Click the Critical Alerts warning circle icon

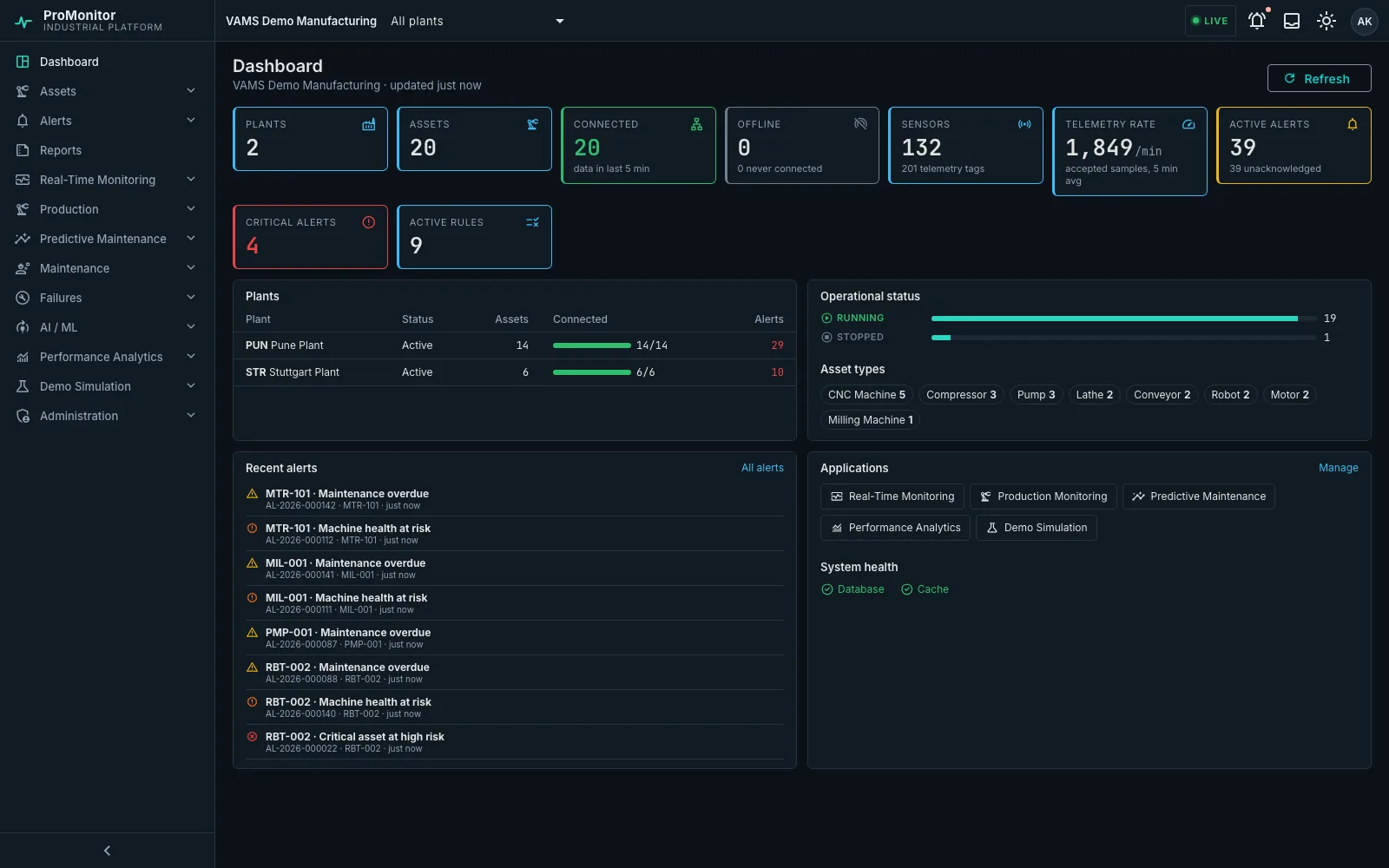[x=369, y=222]
